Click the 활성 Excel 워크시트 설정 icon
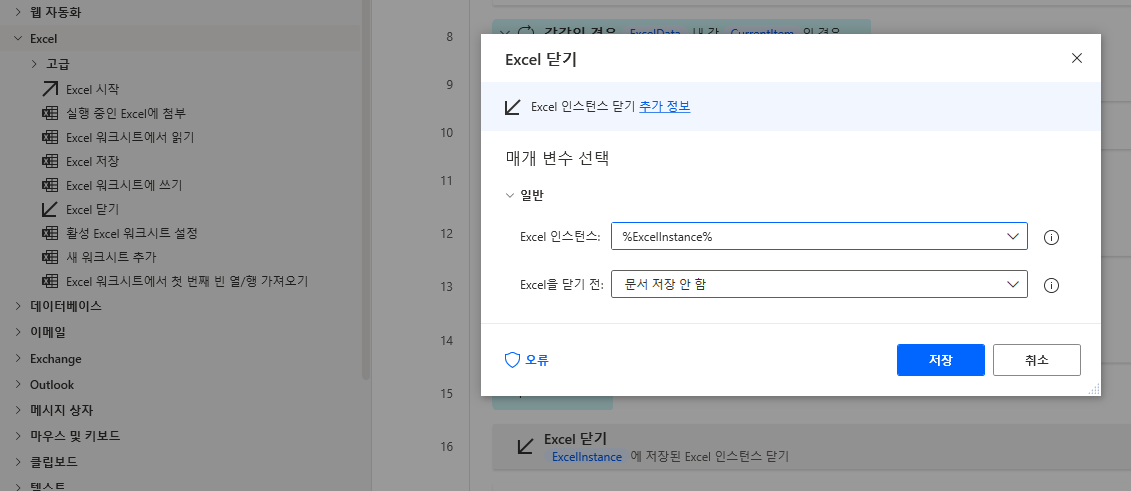Image resolution: width=1131 pixels, height=491 pixels. [50, 233]
